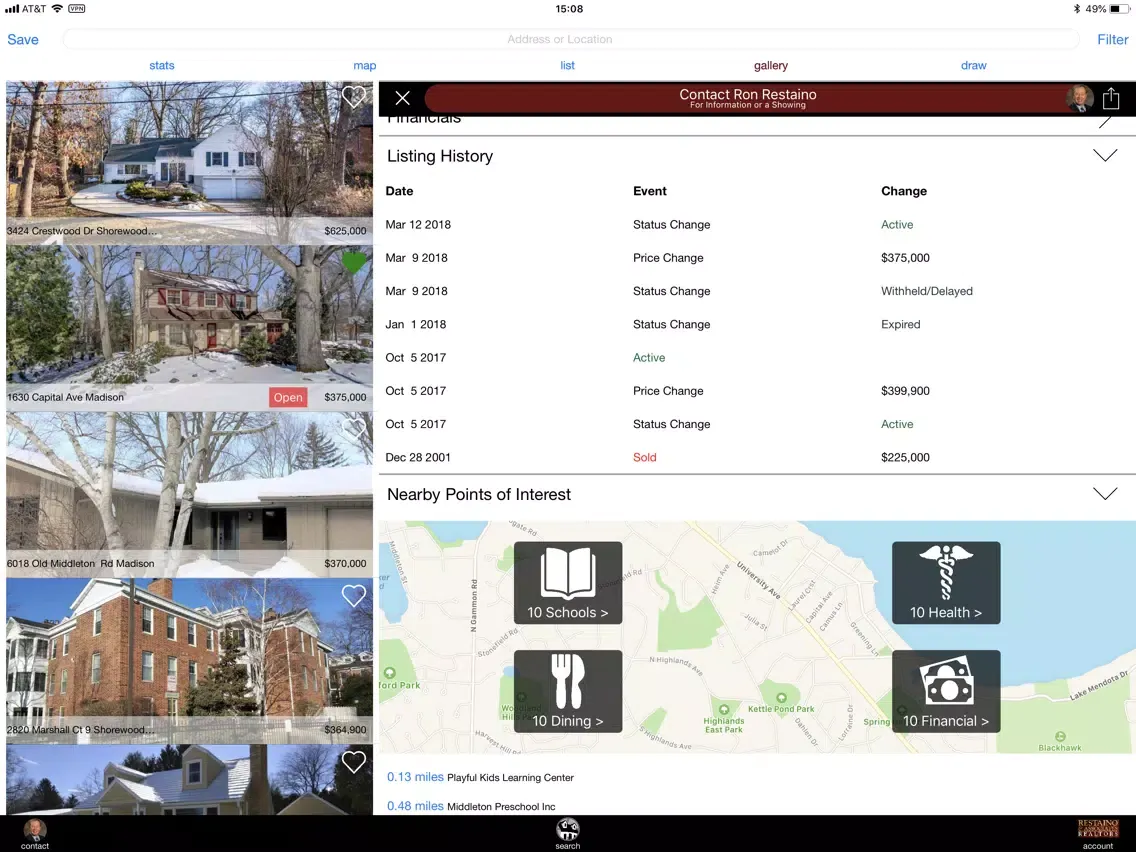Tap the $364,900 price on Marshall Ct listing
This screenshot has width=1136, height=852.
[x=345, y=730]
